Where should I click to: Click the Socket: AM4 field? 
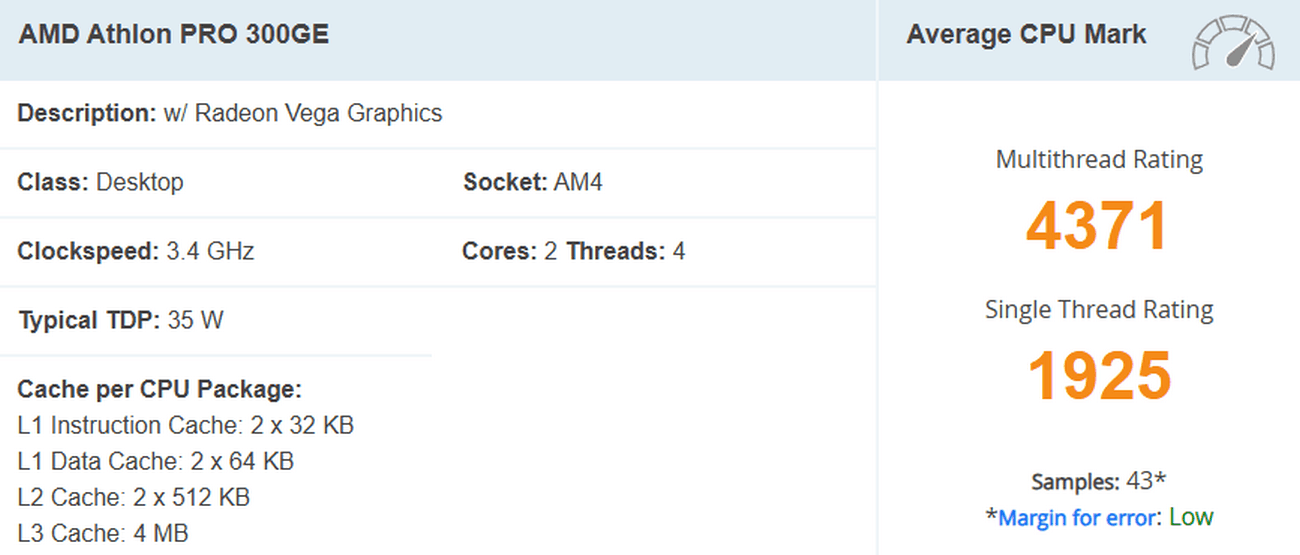[x=533, y=183]
